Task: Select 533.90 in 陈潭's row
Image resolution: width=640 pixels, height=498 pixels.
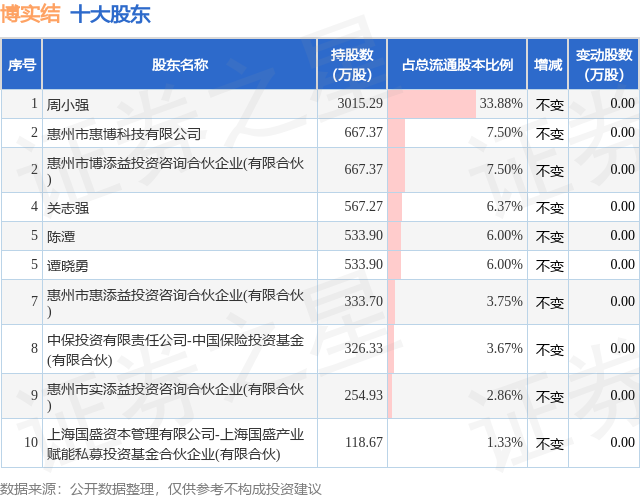Action: tap(364, 235)
